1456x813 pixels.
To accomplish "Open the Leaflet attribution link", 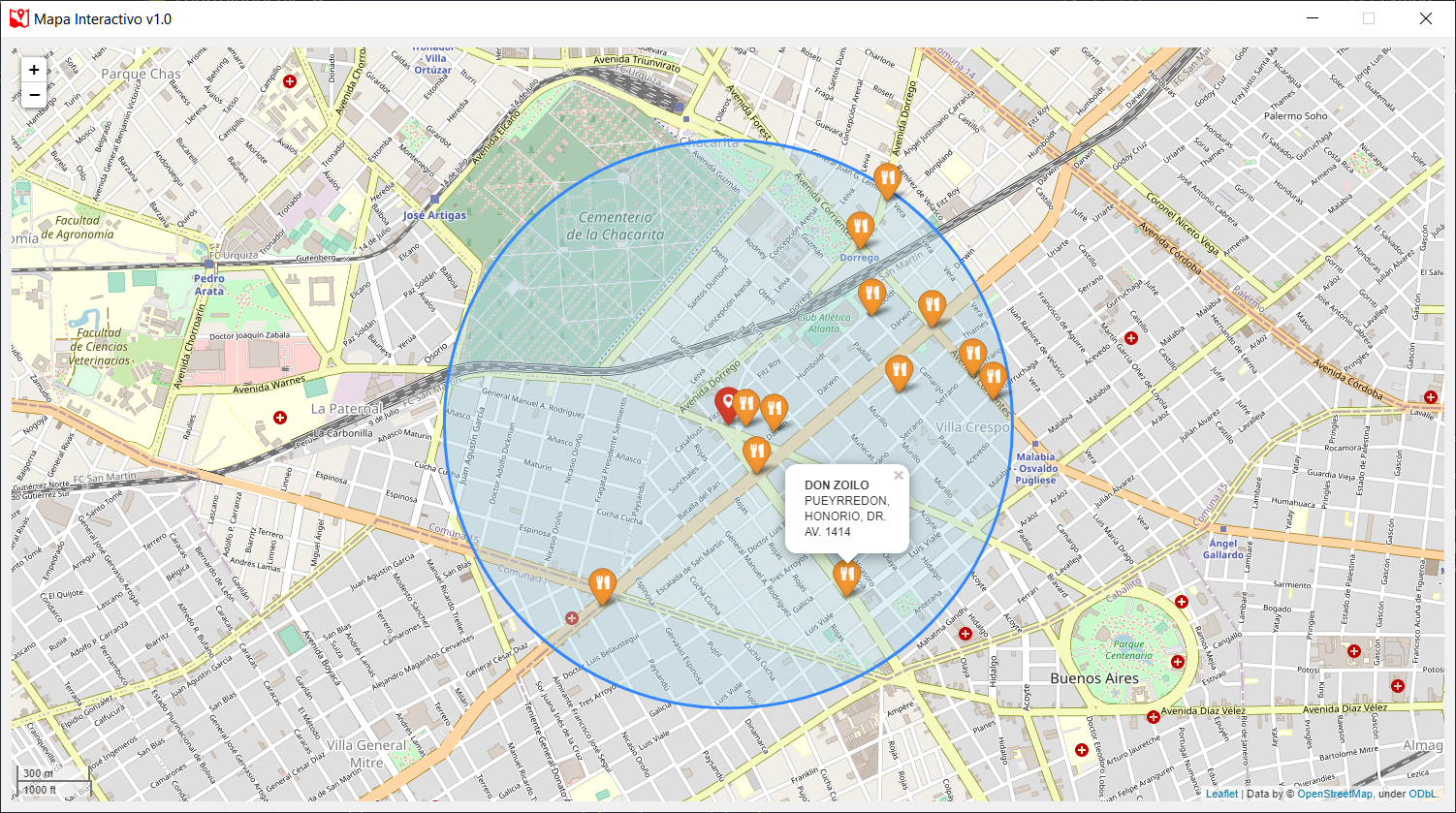I will [1221, 794].
